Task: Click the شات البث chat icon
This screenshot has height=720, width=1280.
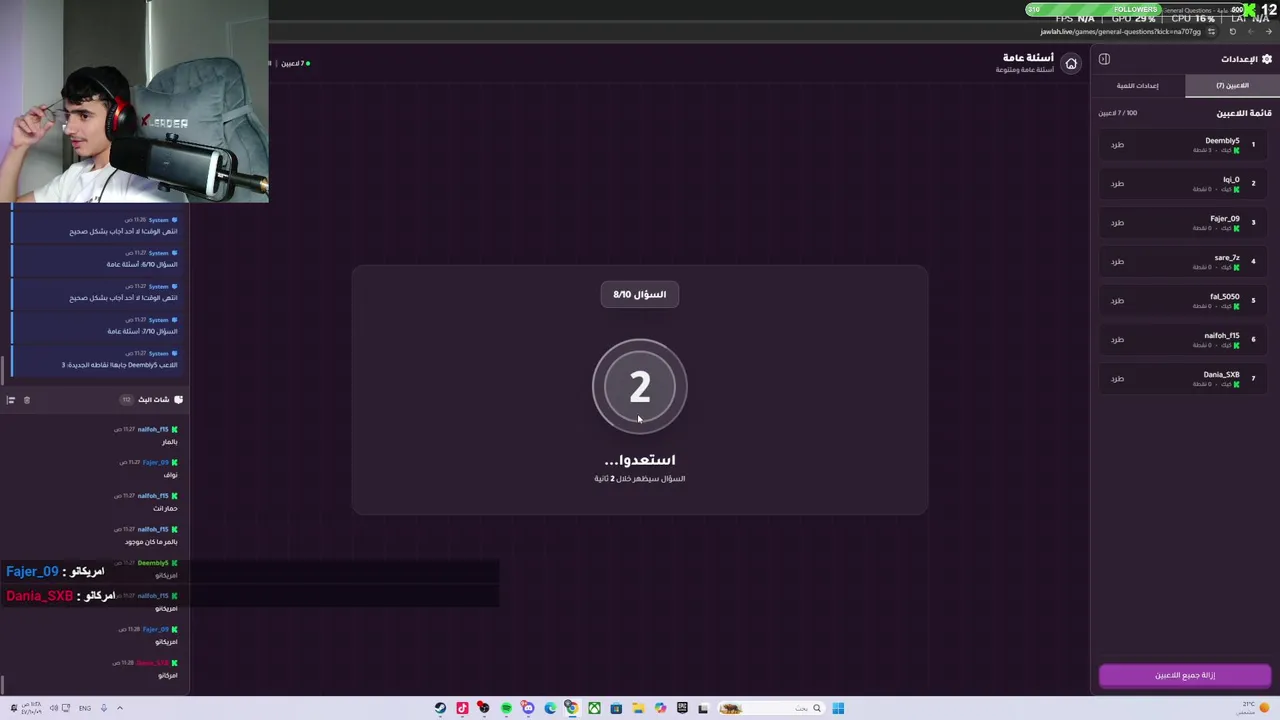Action: (x=178, y=400)
